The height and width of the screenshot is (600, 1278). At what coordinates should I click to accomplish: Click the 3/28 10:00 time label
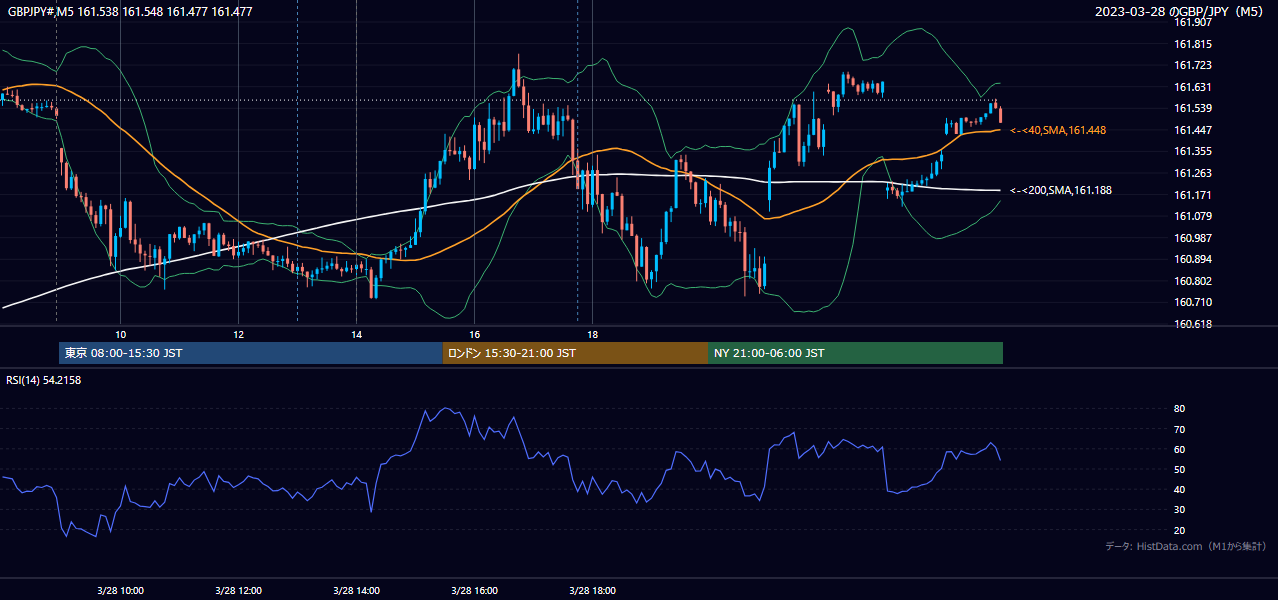click(x=120, y=591)
